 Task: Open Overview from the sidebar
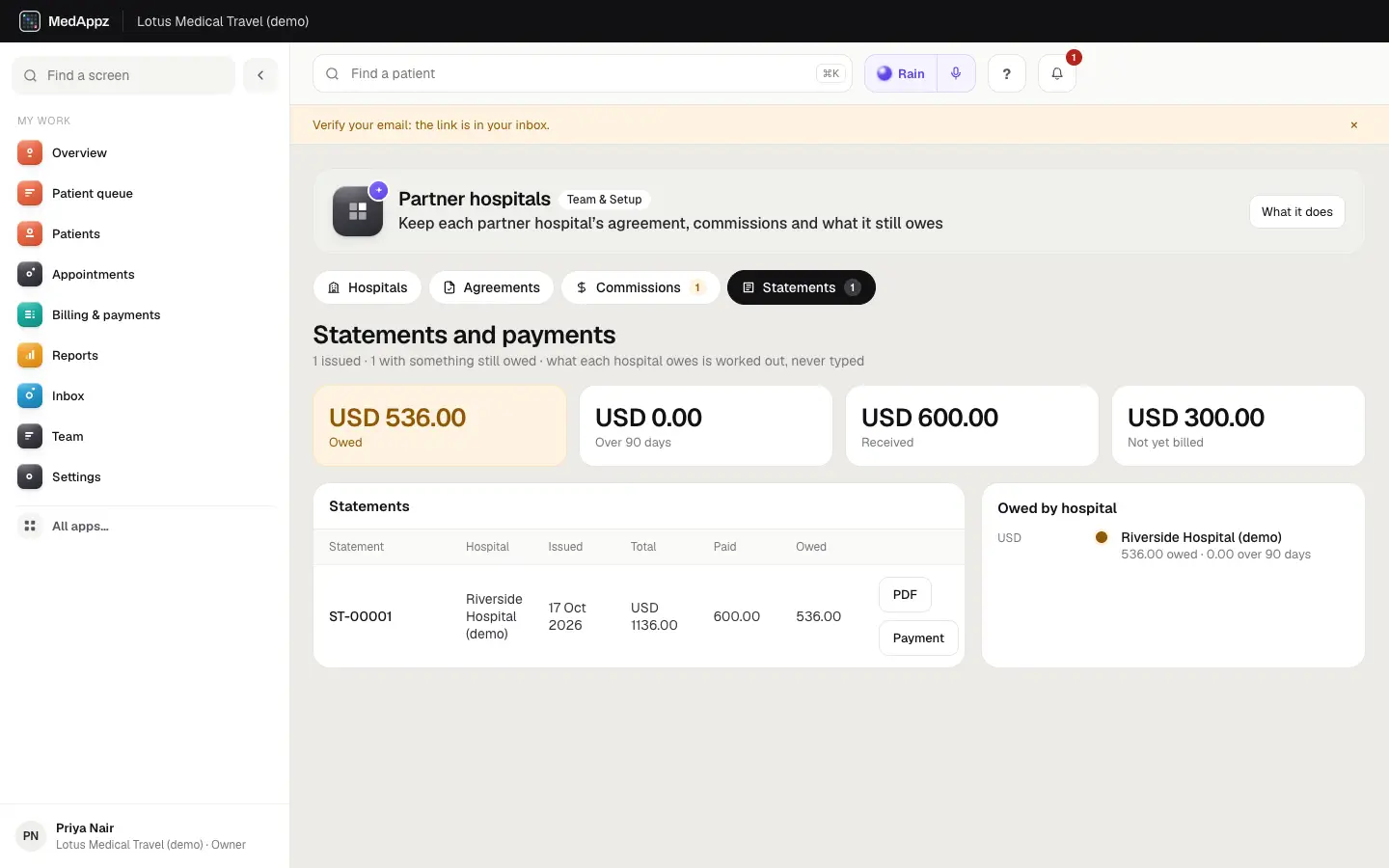pyautogui.click(x=145, y=153)
